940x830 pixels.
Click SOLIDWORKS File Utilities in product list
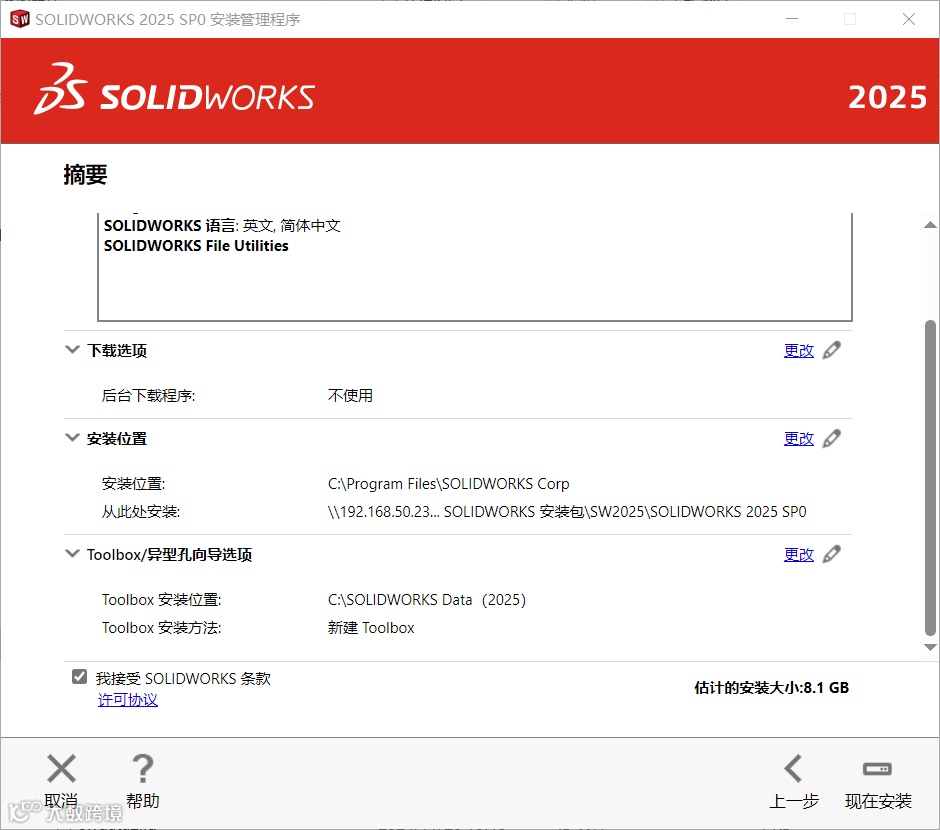pos(196,246)
